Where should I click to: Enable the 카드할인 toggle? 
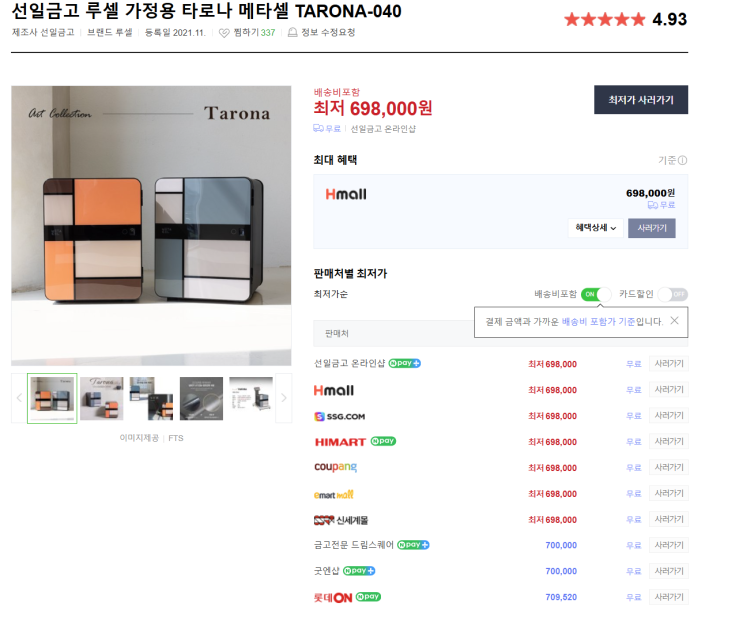[672, 294]
